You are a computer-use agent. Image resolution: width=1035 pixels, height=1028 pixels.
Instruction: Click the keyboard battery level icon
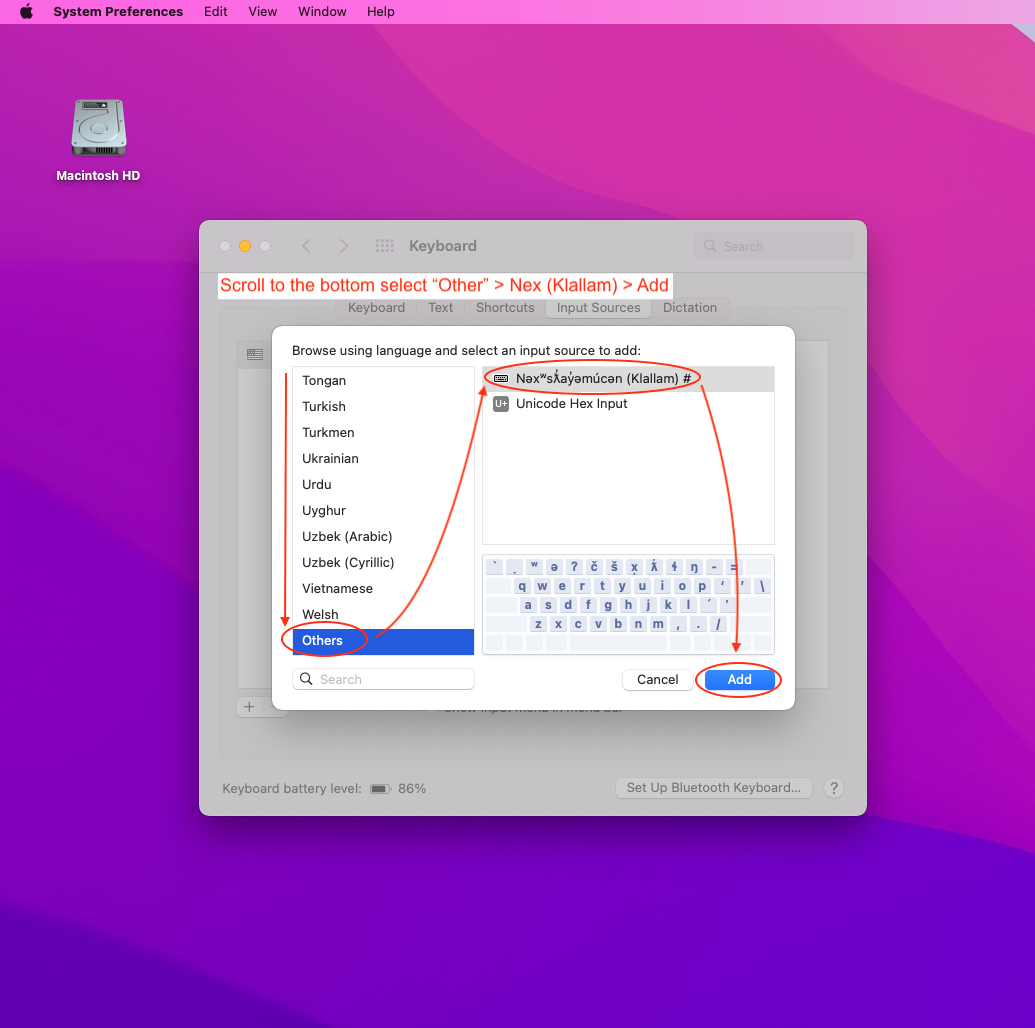pos(380,788)
